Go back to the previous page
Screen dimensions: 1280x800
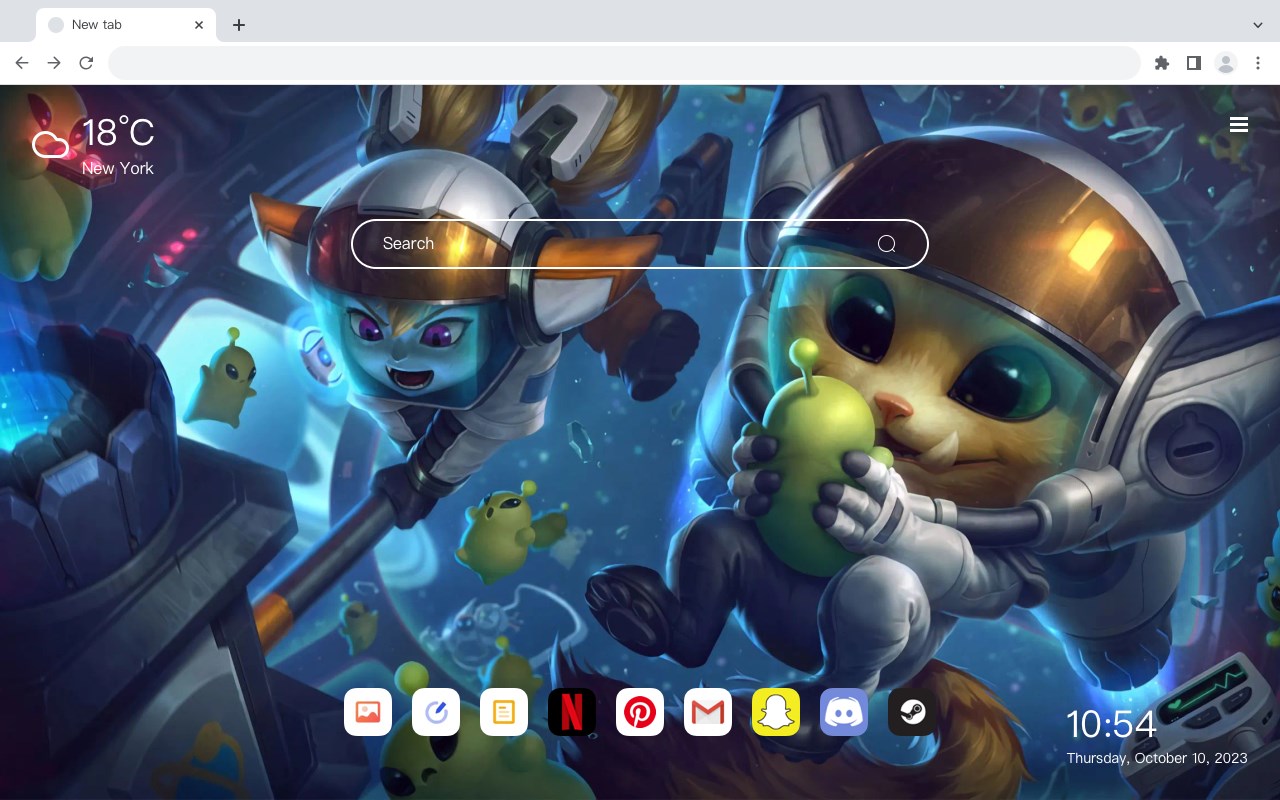22,63
